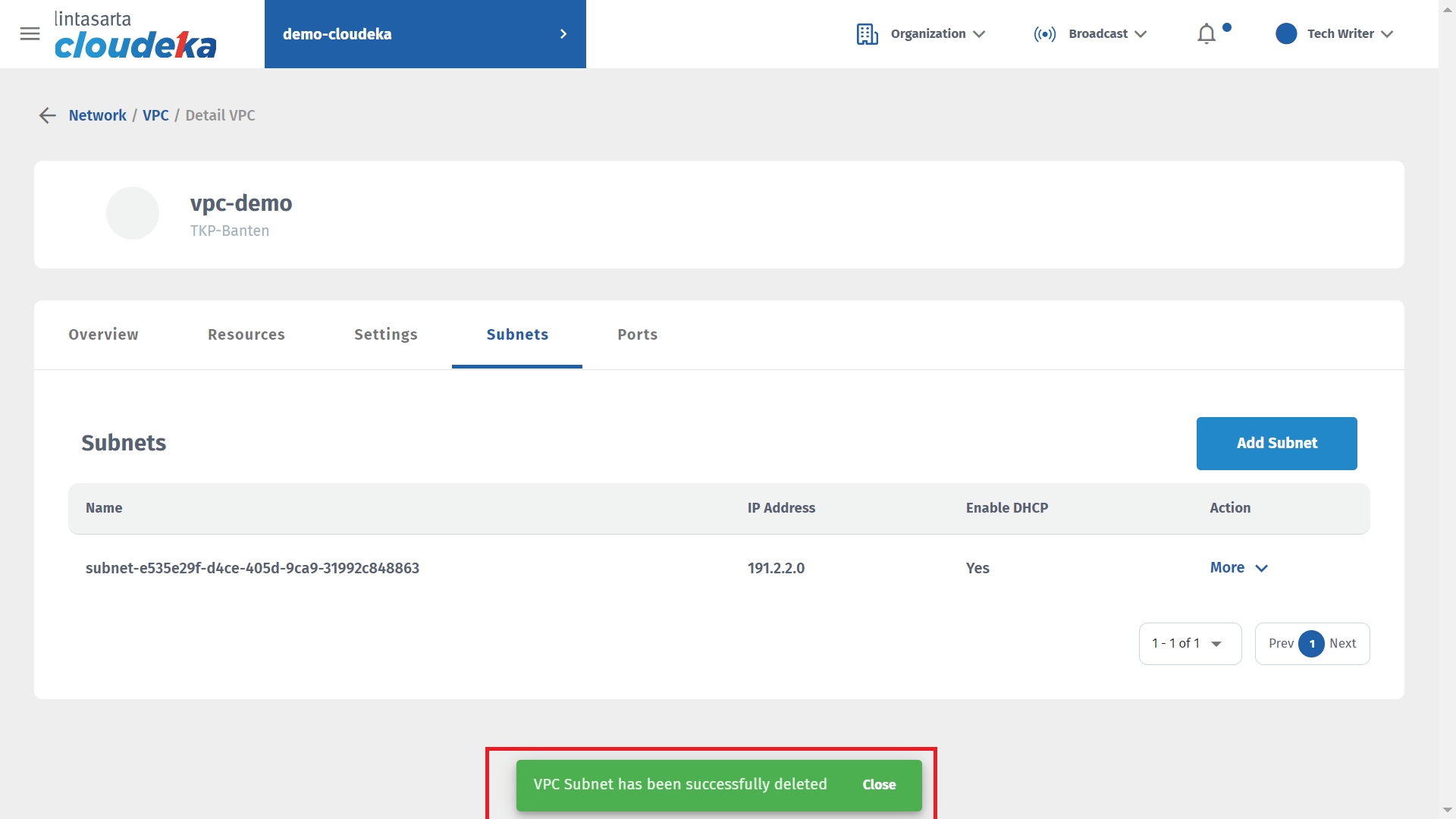Click the Organization building icon

point(867,34)
